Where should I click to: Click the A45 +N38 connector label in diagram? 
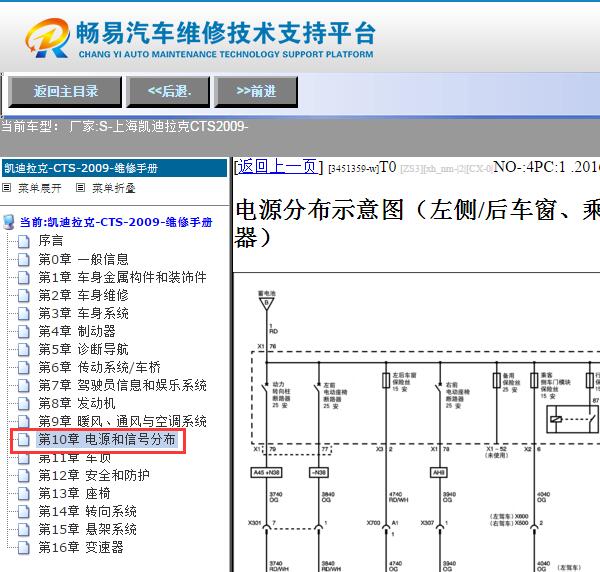click(266, 473)
